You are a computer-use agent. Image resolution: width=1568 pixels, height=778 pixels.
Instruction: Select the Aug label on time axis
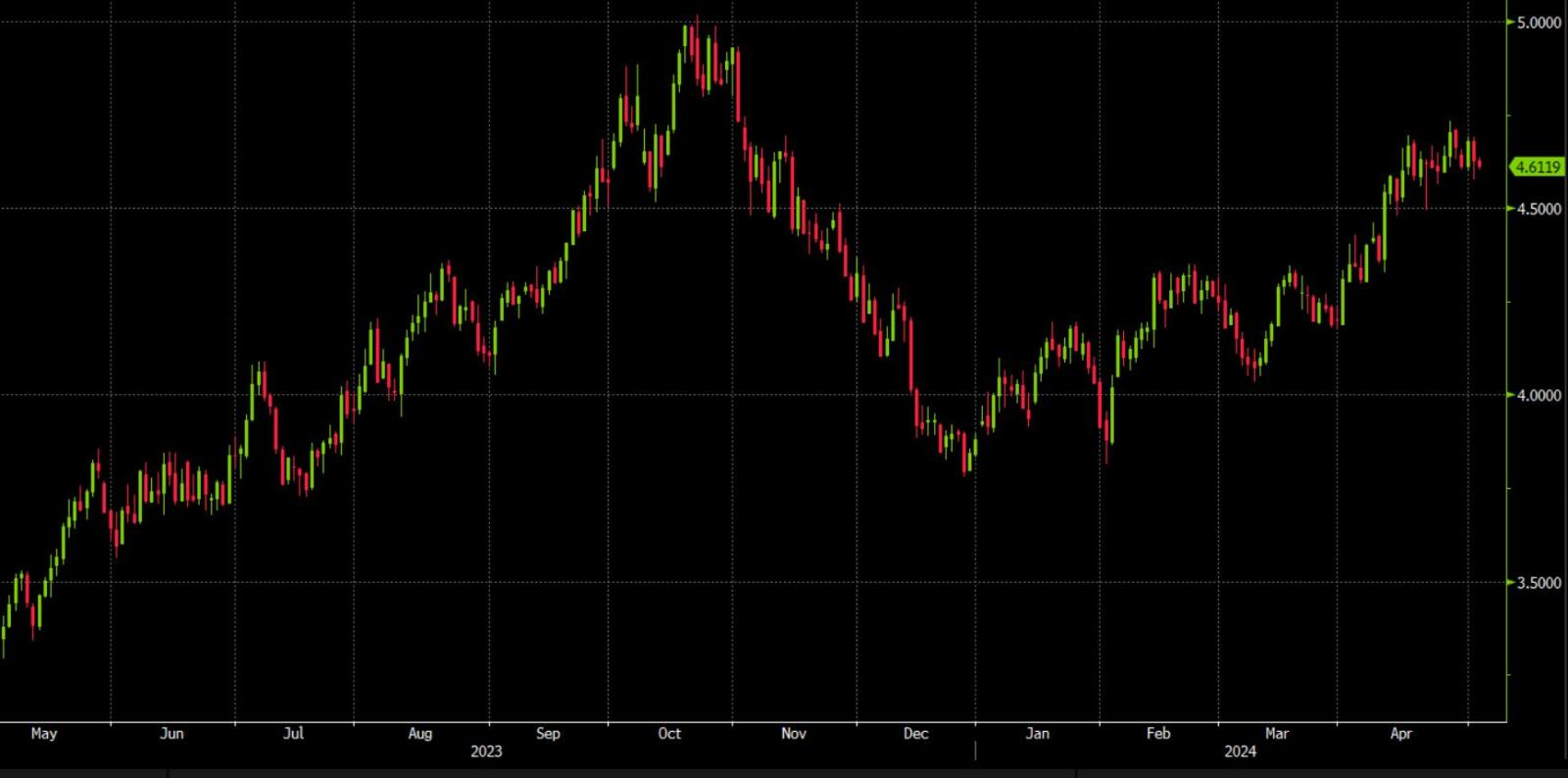coord(419,733)
